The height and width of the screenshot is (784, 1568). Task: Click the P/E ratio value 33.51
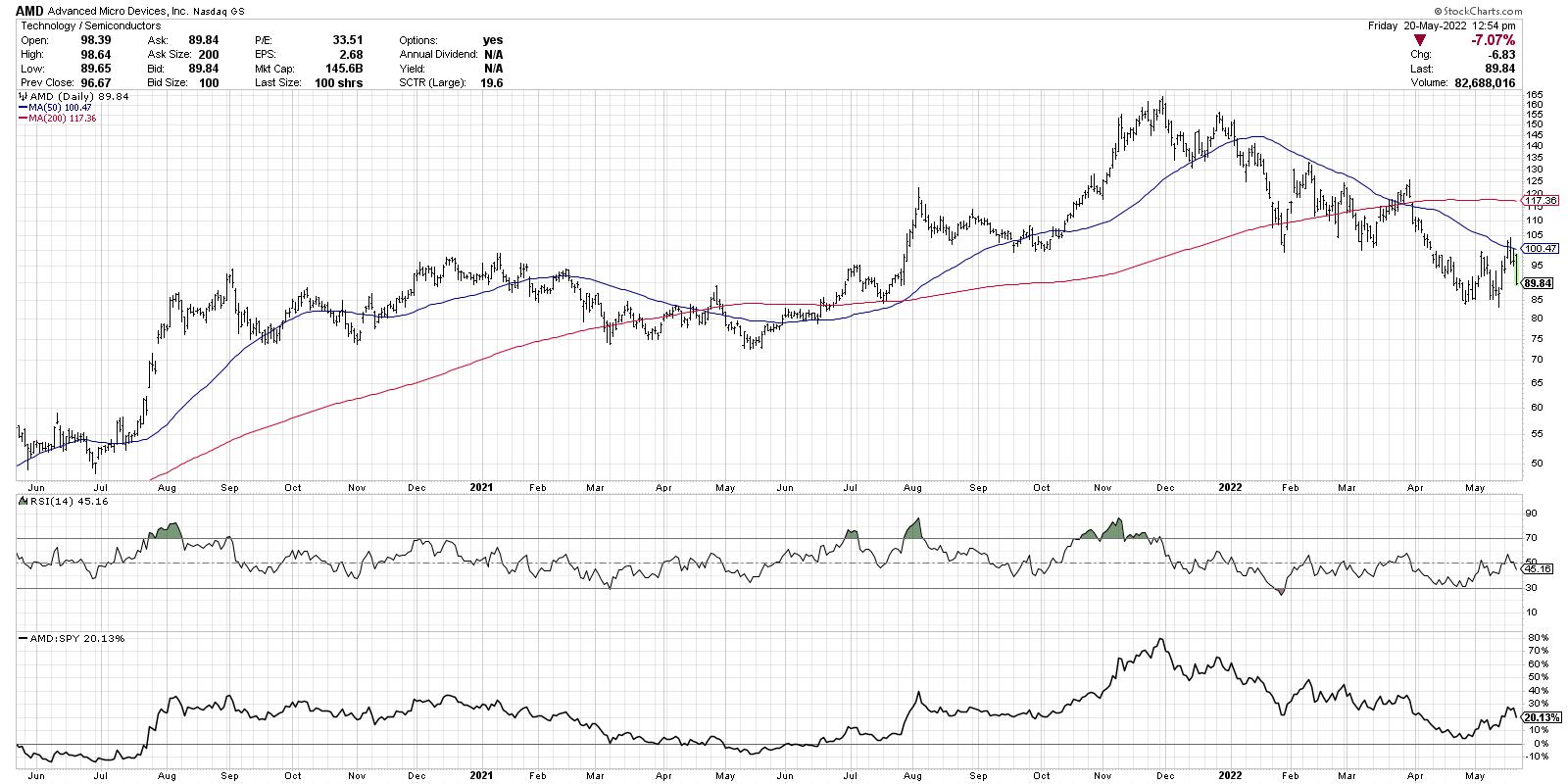pos(348,40)
